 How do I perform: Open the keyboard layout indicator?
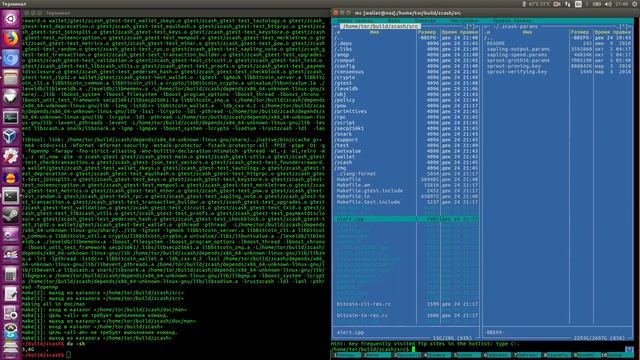[578, 4]
